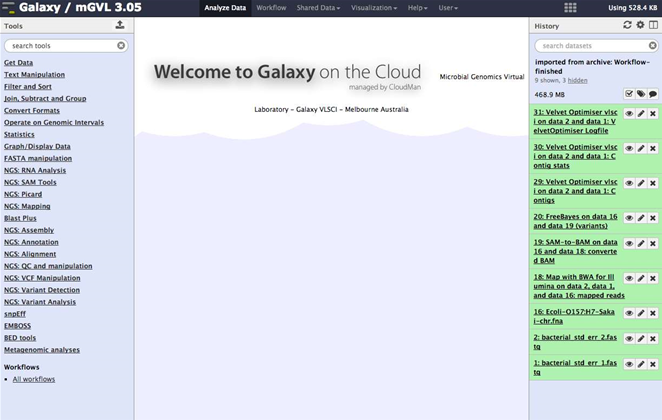Edit history annotation with the comment icon
Image resolution: width=662 pixels, height=420 pixels.
click(x=653, y=94)
